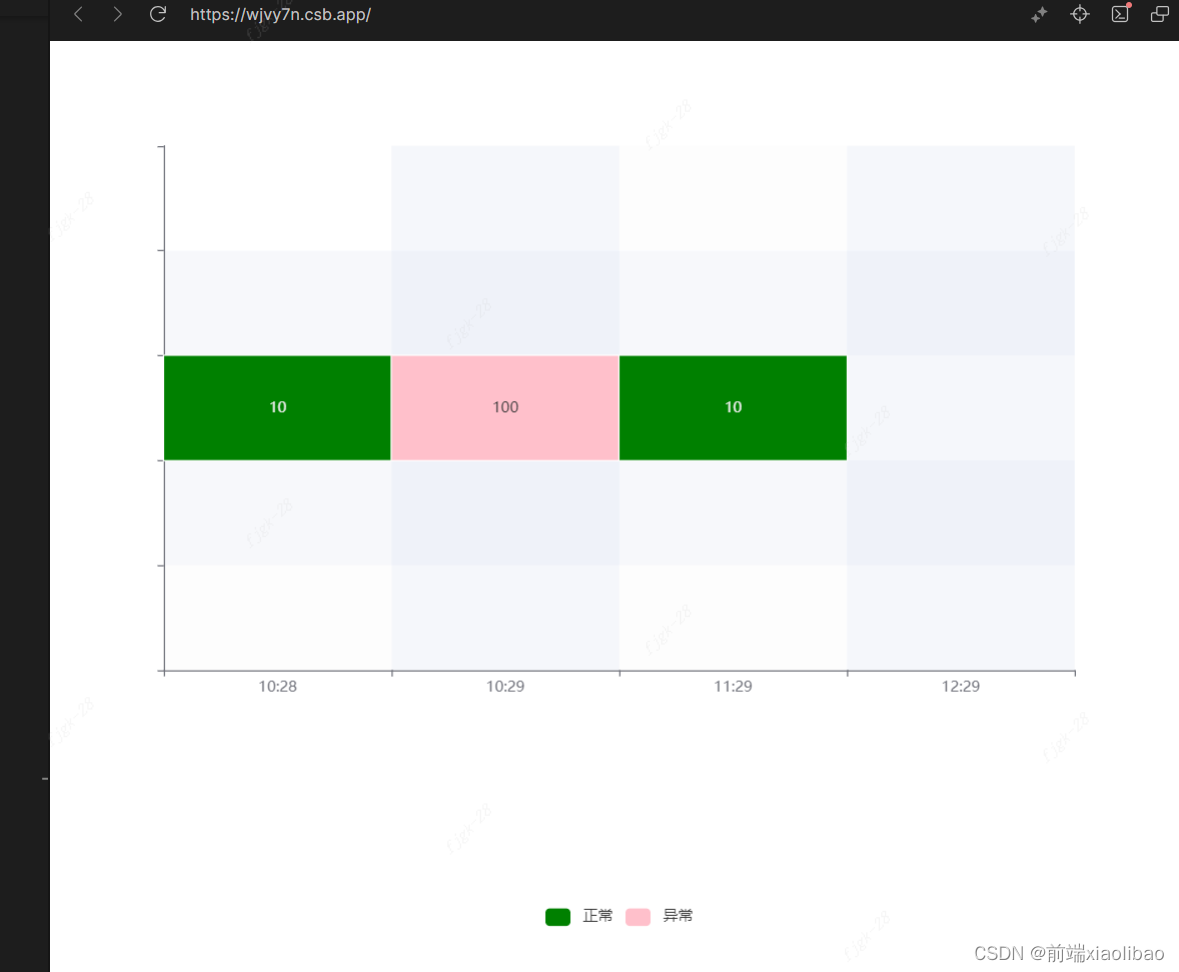Click the open-in-new-window icon

(1159, 15)
